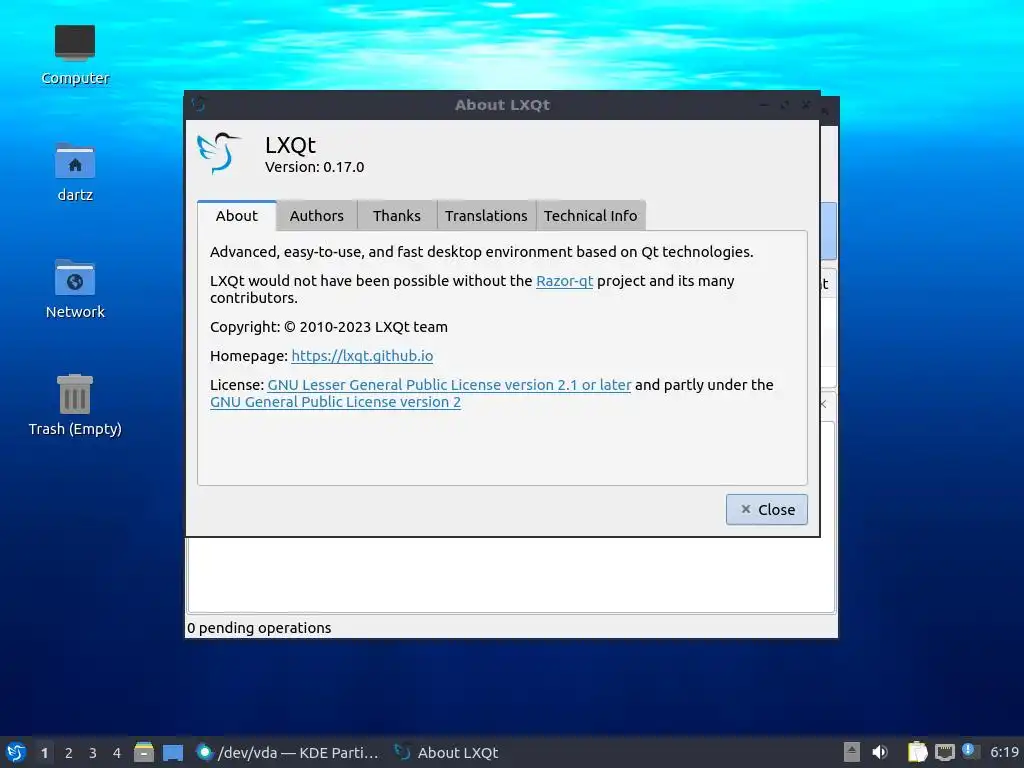Open the GNU Lesser General Public License link
Screen dimensions: 1024x768
pos(449,385)
